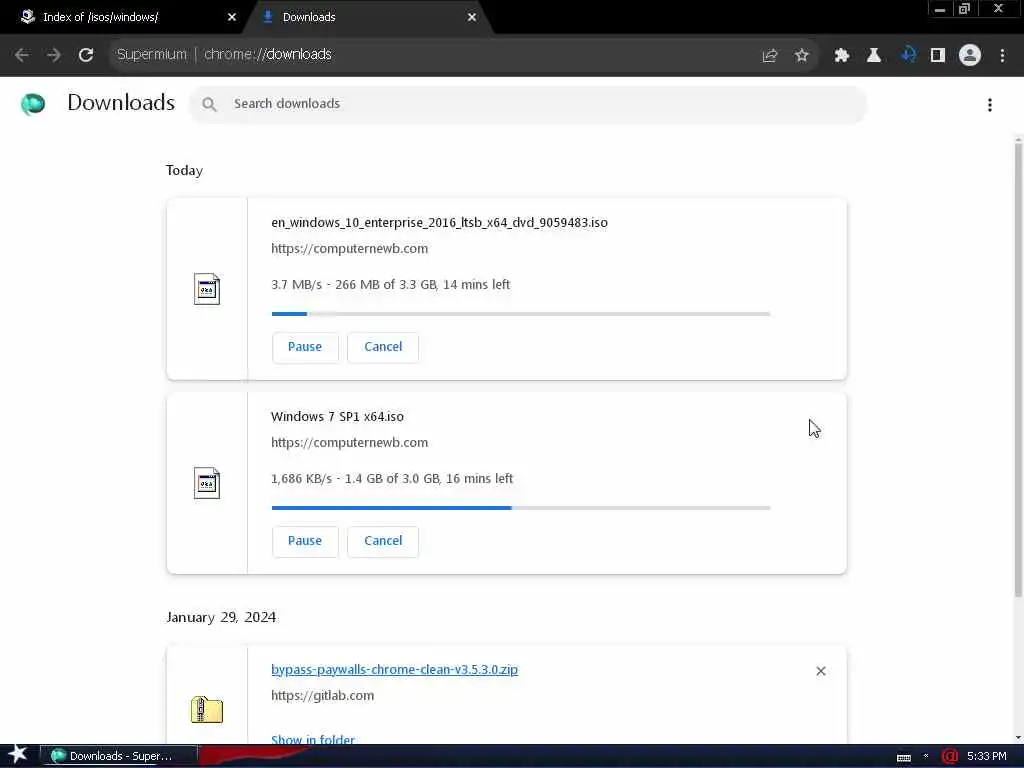This screenshot has width=1024, height=768.
Task: Open the Downloads page more actions menu
Action: click(x=990, y=104)
